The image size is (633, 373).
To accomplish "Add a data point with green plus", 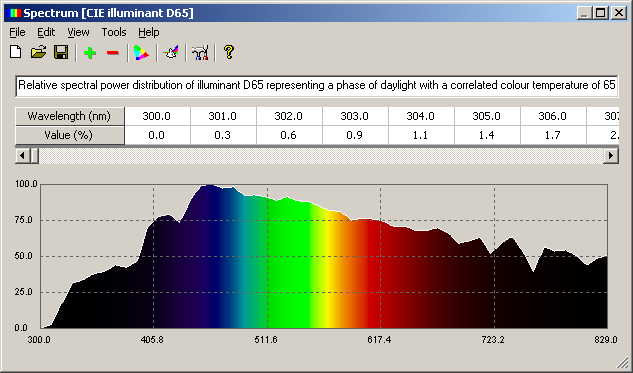I will click(x=90, y=53).
